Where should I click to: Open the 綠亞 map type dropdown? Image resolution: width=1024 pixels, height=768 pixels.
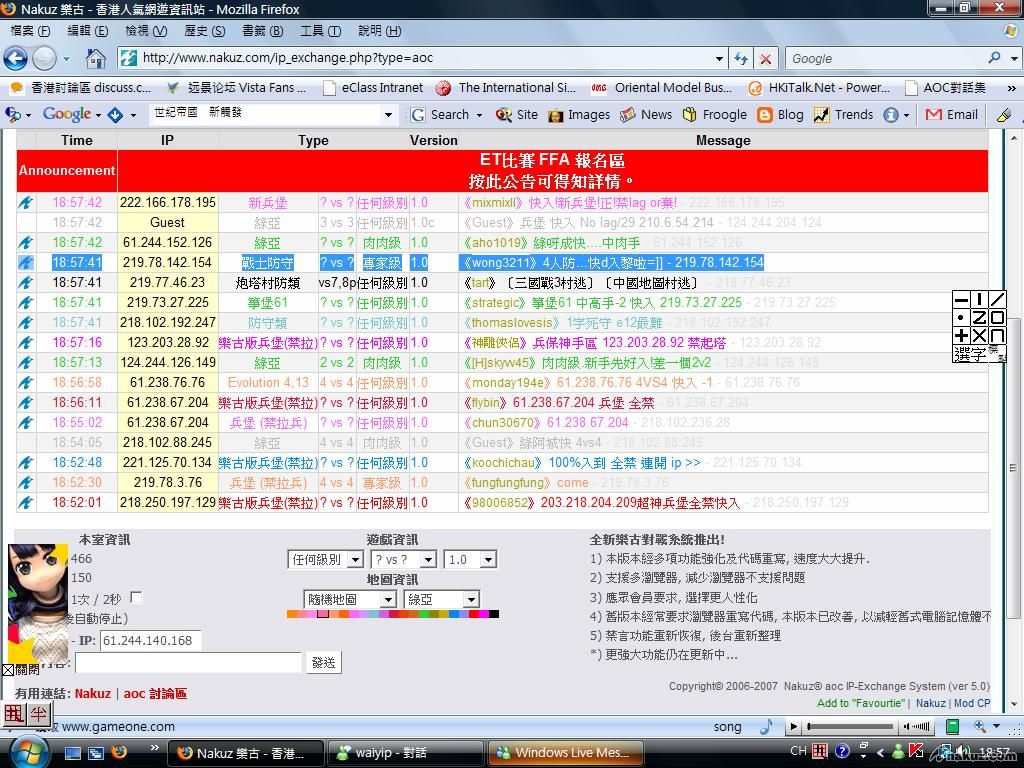pos(441,600)
